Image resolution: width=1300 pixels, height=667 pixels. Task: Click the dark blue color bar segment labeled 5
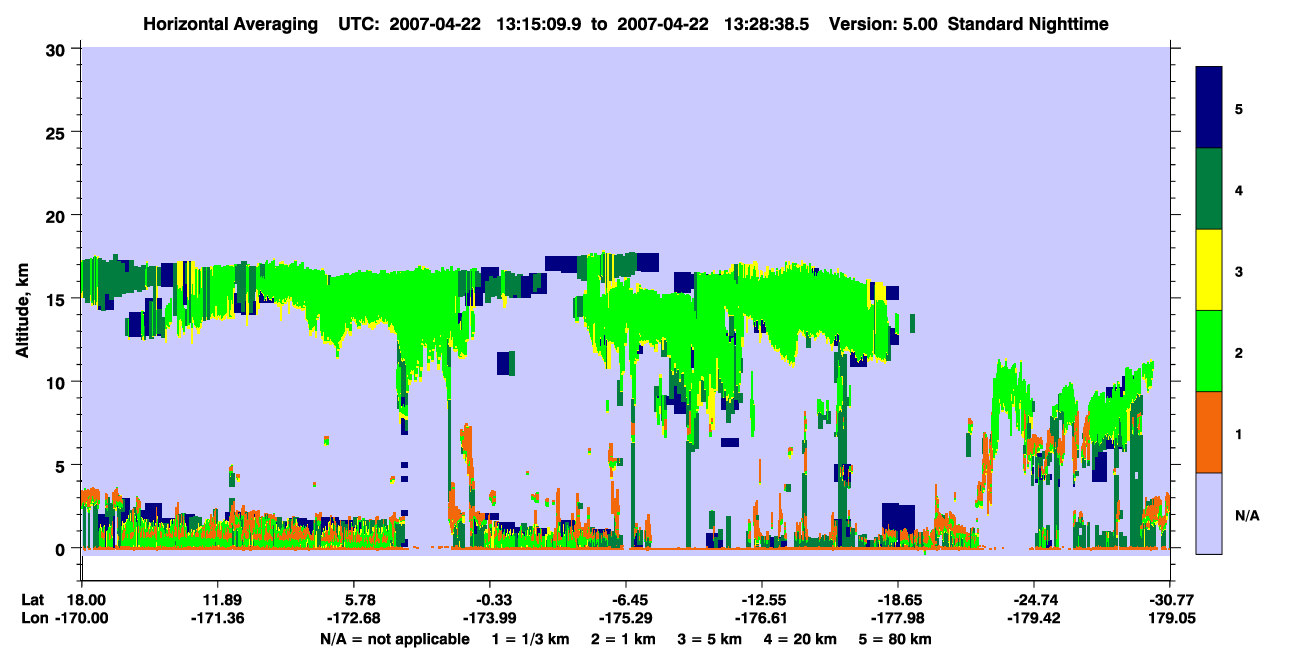click(1209, 107)
